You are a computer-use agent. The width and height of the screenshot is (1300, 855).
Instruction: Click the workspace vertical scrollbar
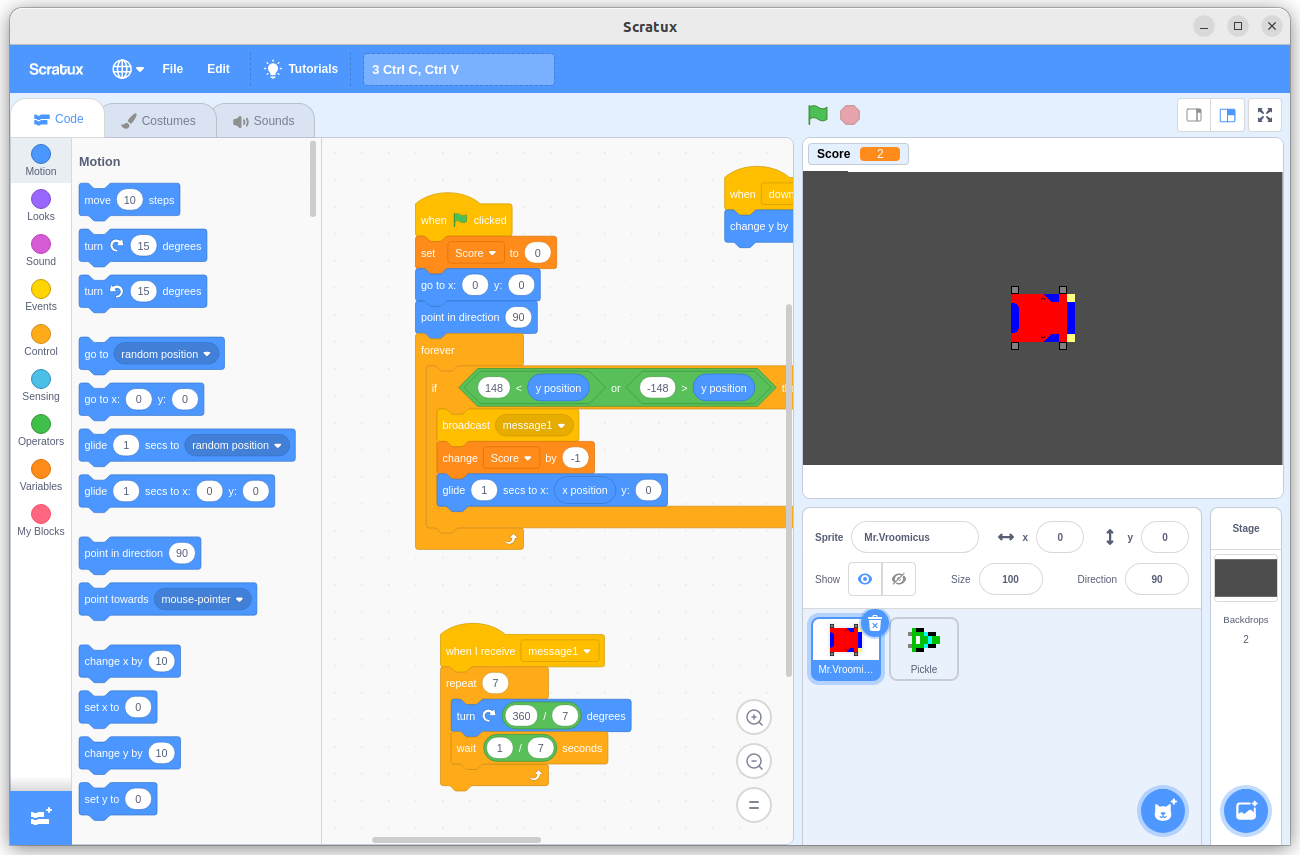tap(789, 490)
